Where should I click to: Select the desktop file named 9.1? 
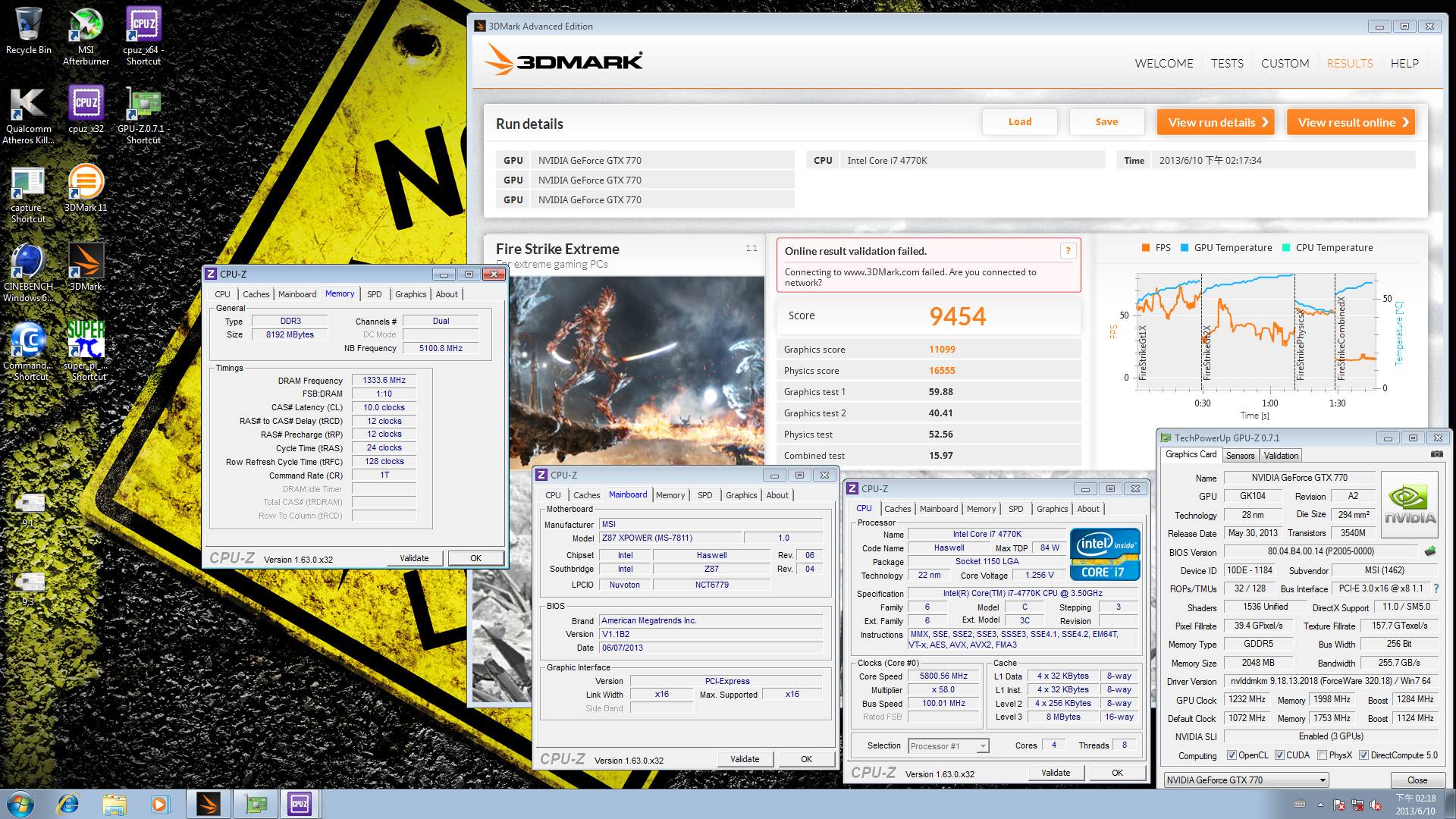(29, 510)
